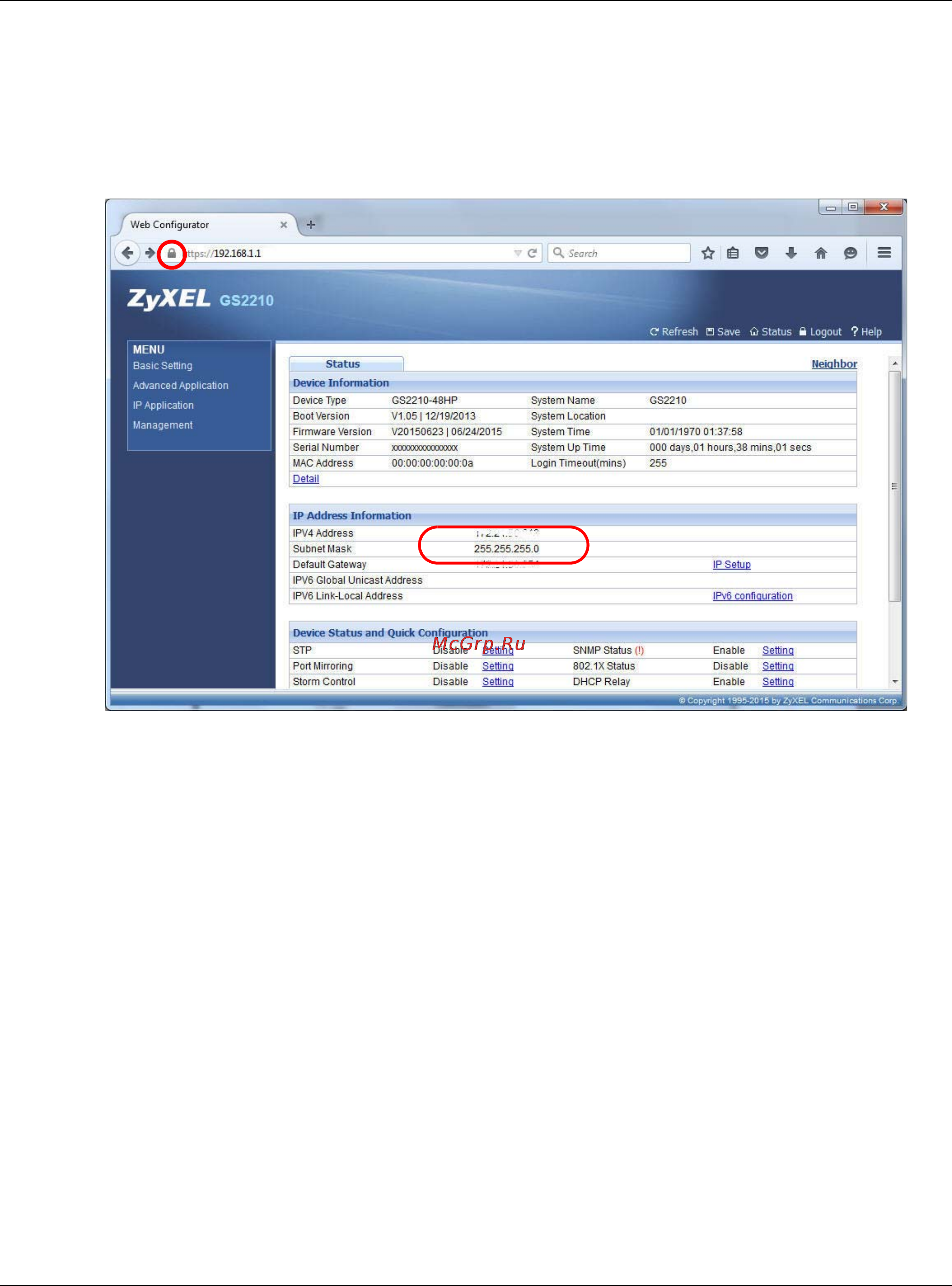Click the system time value 01/01/1970 01:37:58
The height and width of the screenshot is (1286, 952).
pyautogui.click(x=695, y=432)
